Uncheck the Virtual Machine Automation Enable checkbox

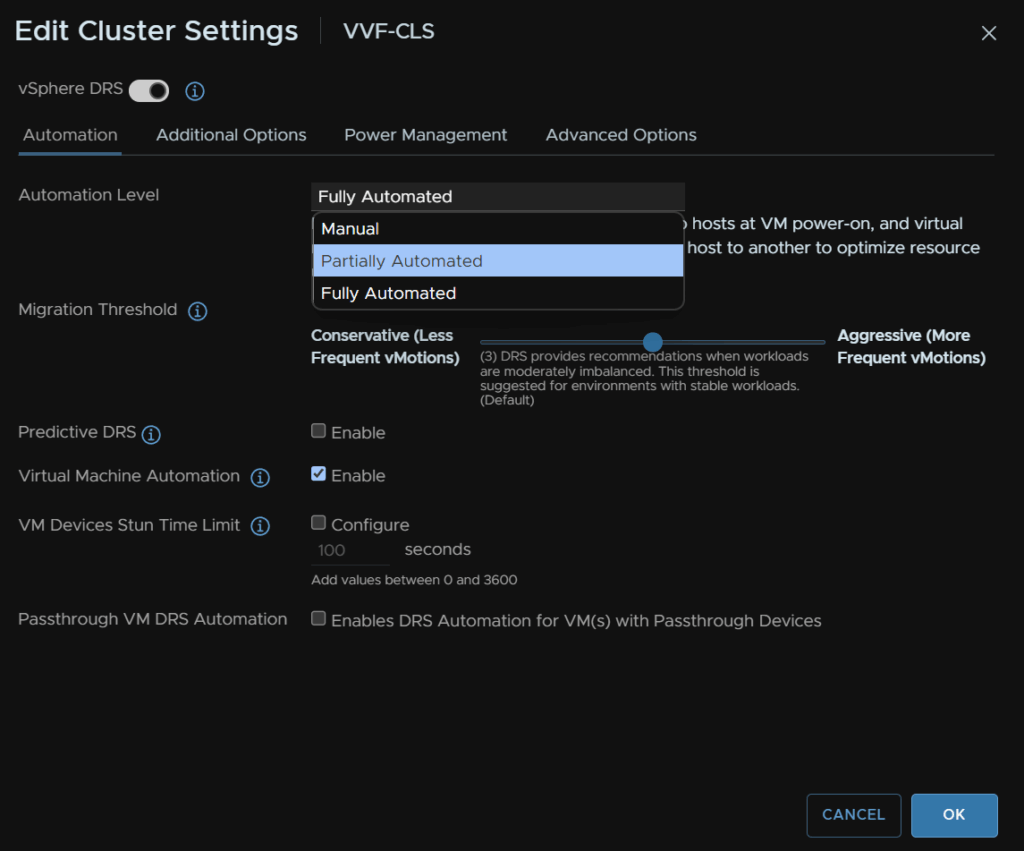pos(318,474)
